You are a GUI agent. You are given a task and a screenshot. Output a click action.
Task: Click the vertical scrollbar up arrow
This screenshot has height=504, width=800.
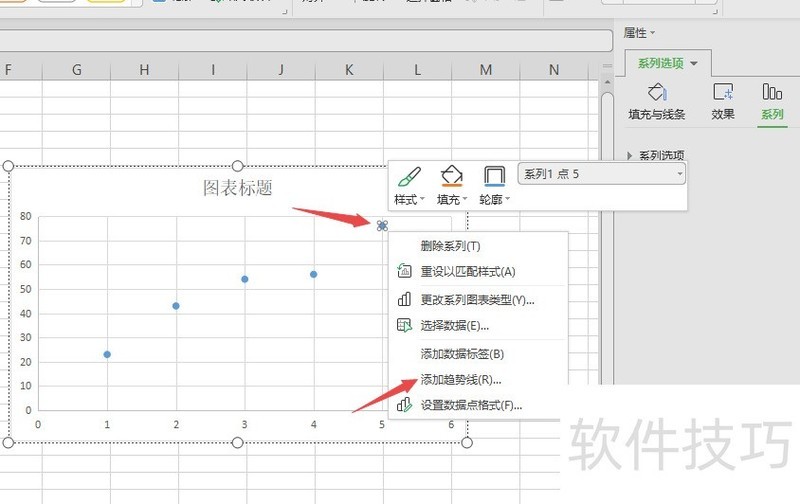[607, 82]
